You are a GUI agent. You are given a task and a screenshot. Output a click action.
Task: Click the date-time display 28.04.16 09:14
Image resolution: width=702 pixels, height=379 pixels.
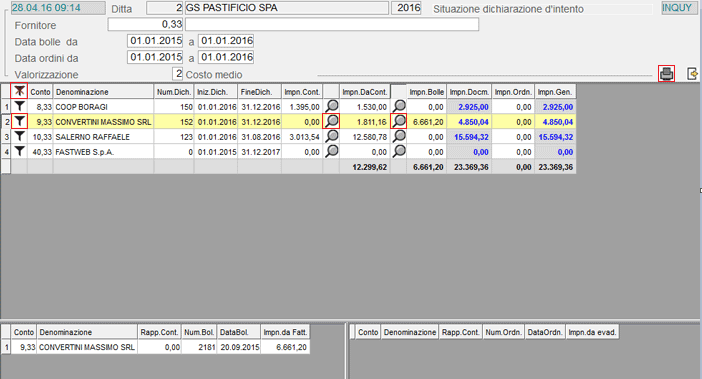click(58, 8)
